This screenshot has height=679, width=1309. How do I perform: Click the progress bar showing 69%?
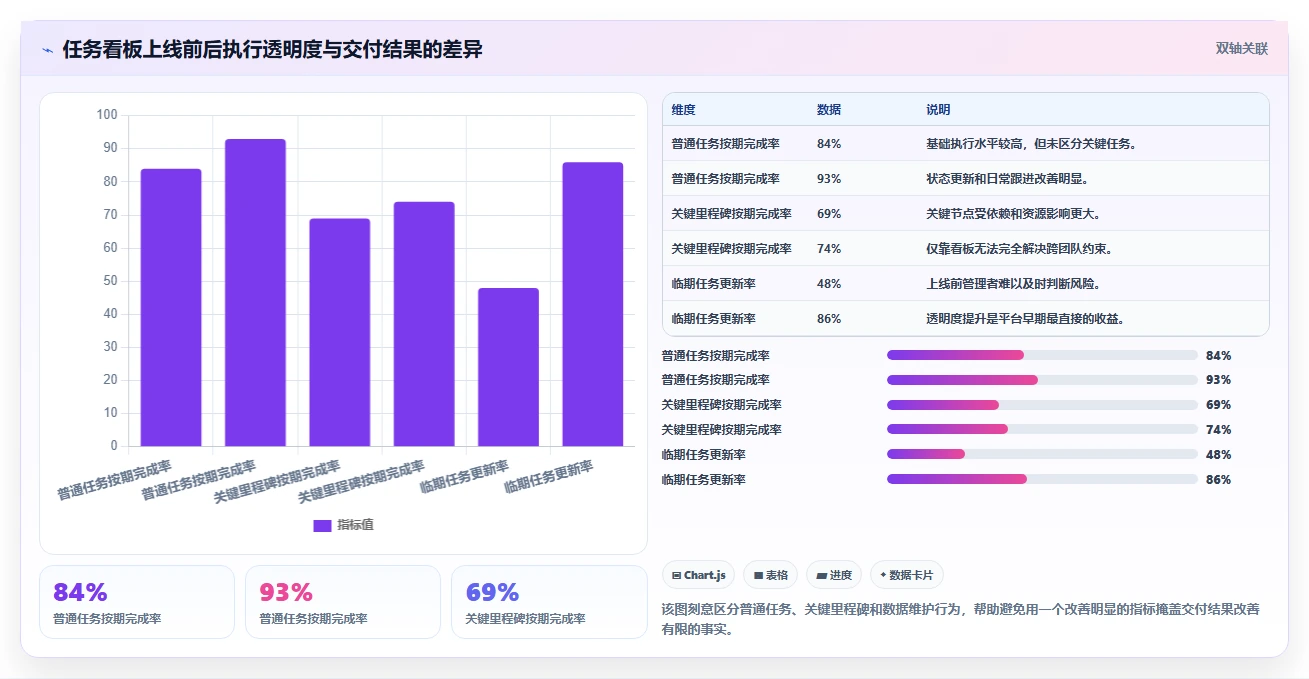point(1042,405)
